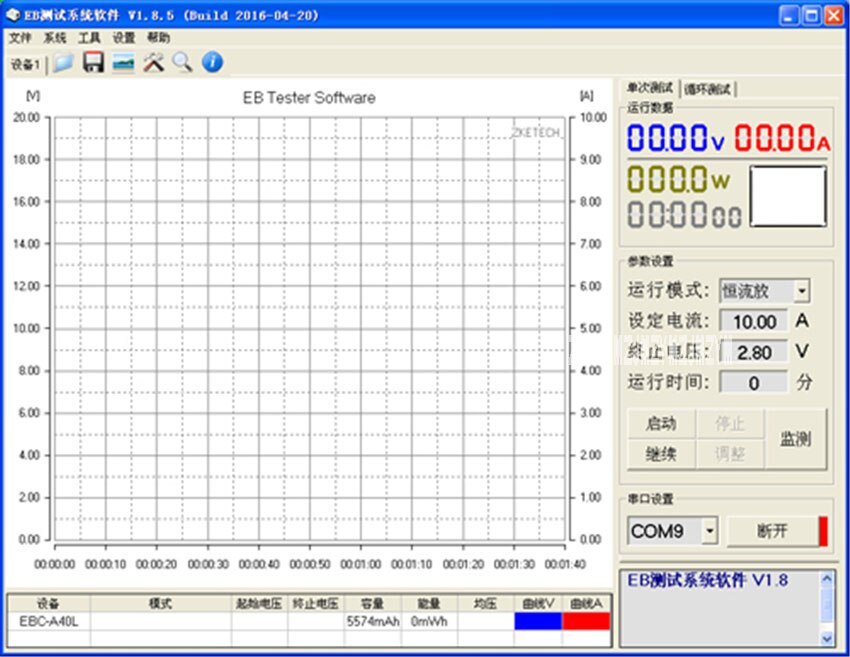The image size is (850, 657).
Task: Open a saved test file
Action: pos(61,61)
